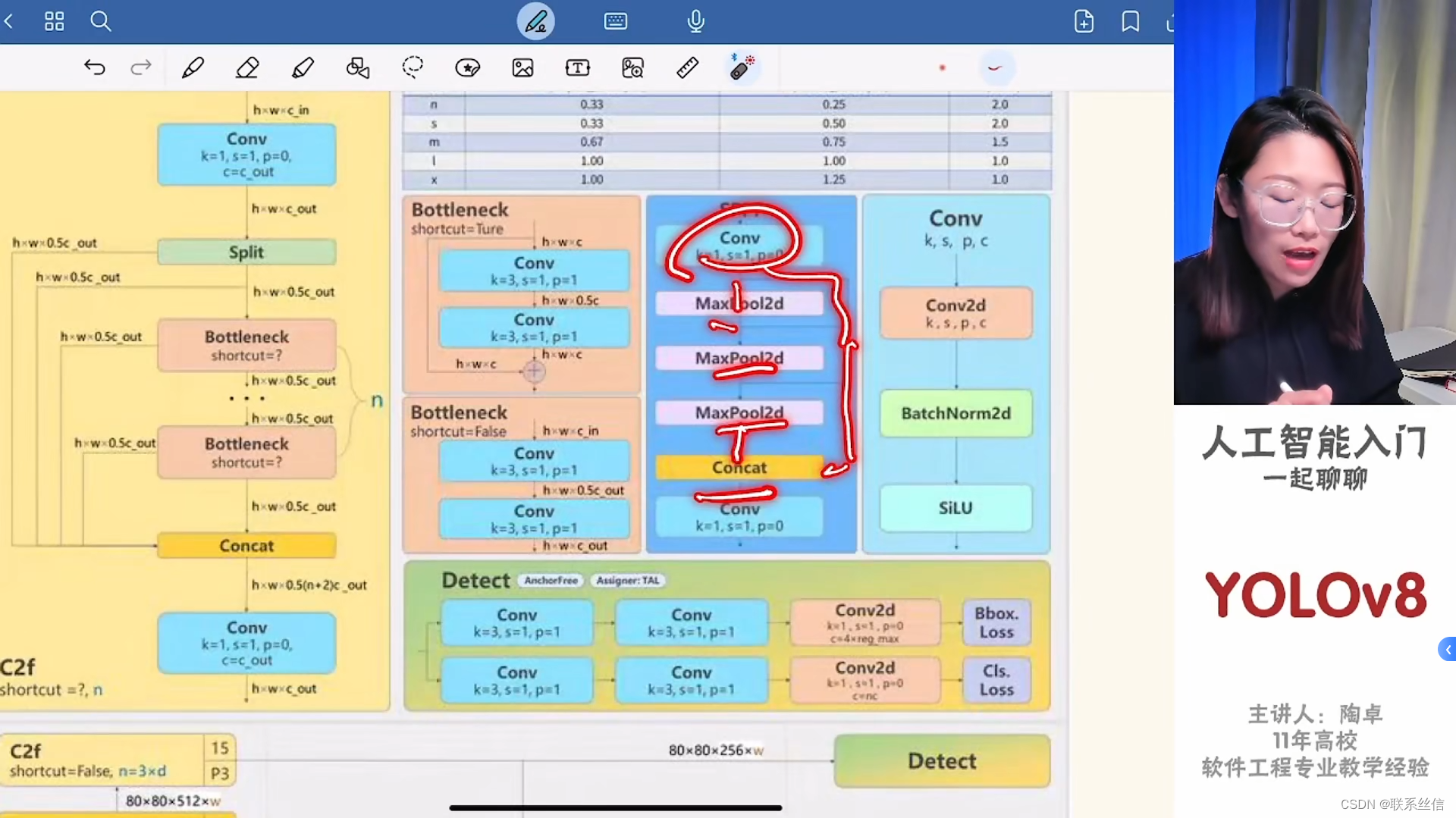Click the large green Detect block at bottom
This screenshot has width=1456, height=818.
[942, 760]
